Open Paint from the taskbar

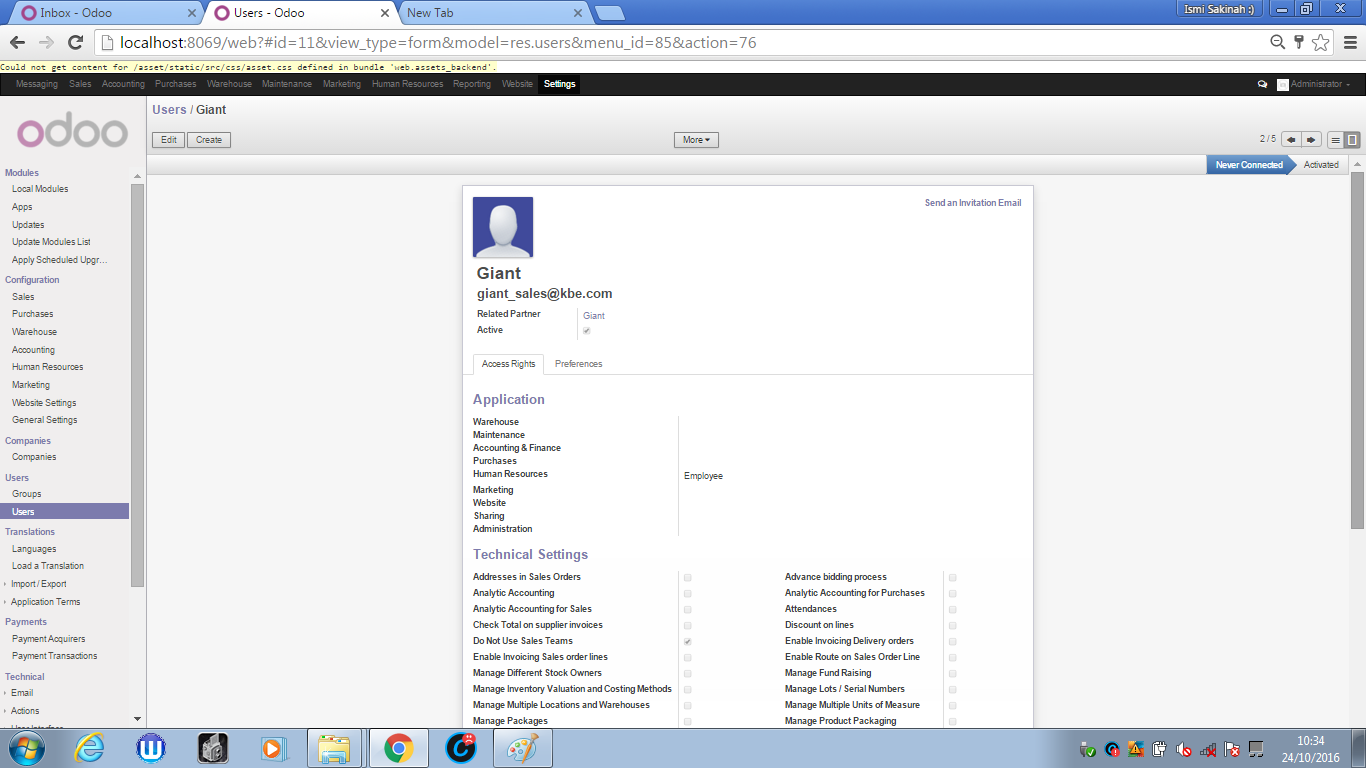tap(523, 748)
